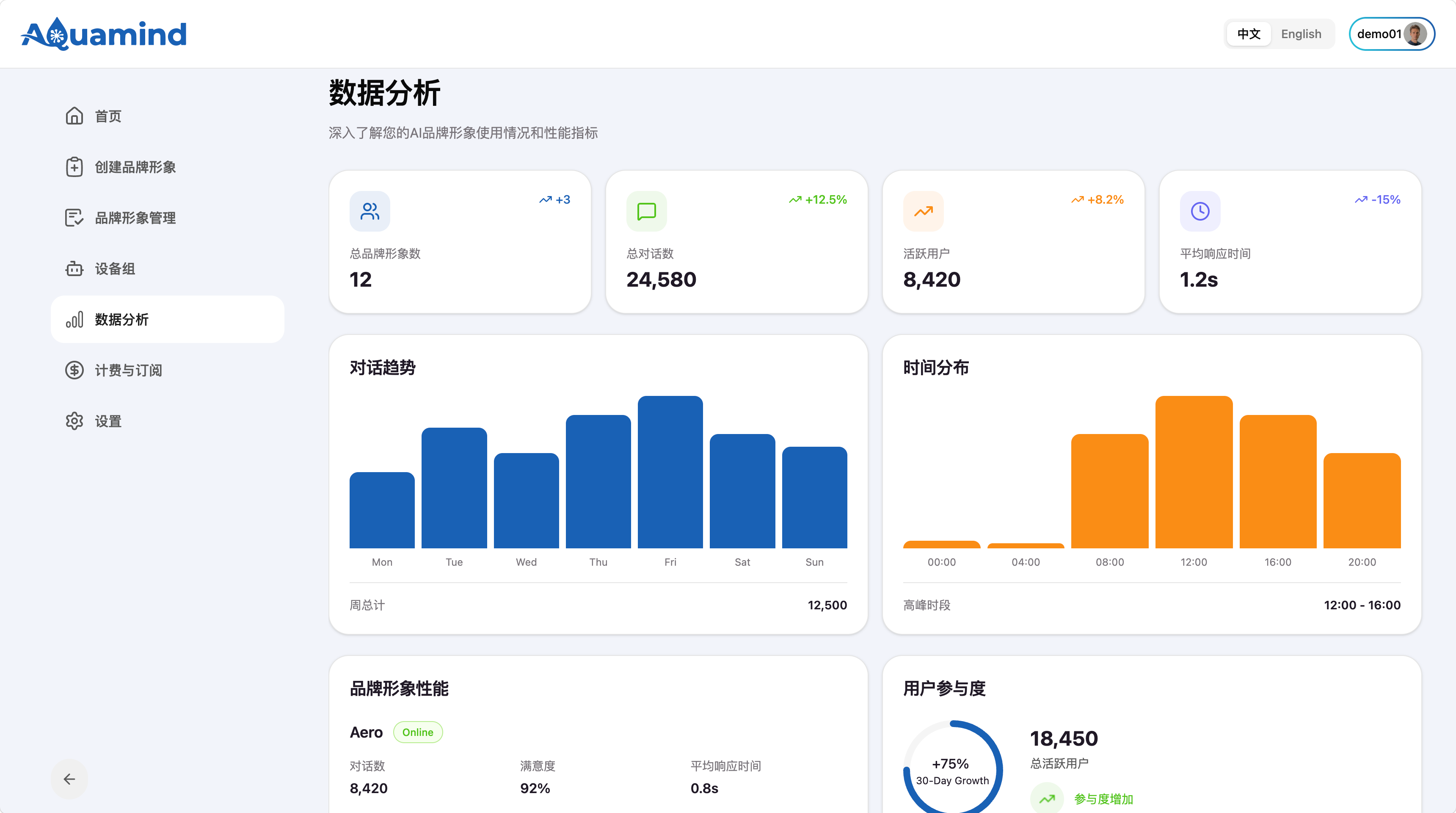The height and width of the screenshot is (813, 1456).
Task: Click the green trend icon beside 参与度增加
Action: click(x=1047, y=798)
